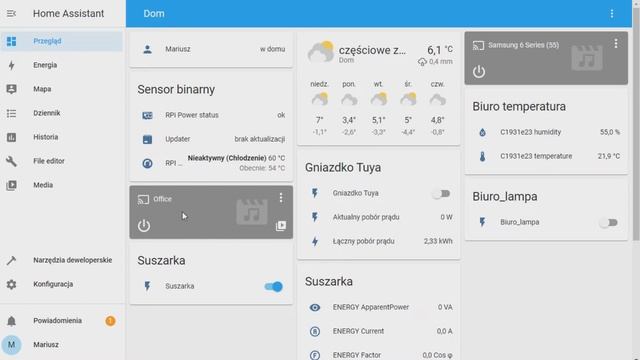Toggle the Biuro_lampa switch on
Screen dimensions: 640x360
coord(609,223)
